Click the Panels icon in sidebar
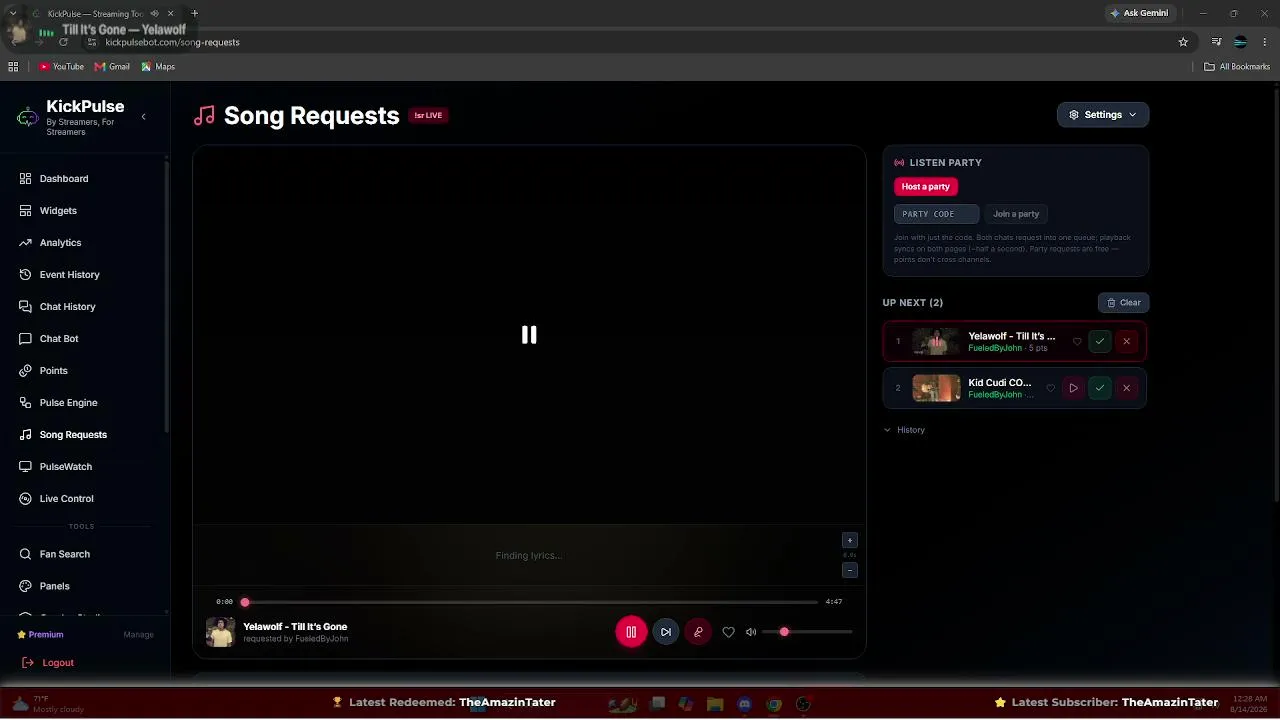Viewport: 1280px width, 720px height. pos(26,586)
